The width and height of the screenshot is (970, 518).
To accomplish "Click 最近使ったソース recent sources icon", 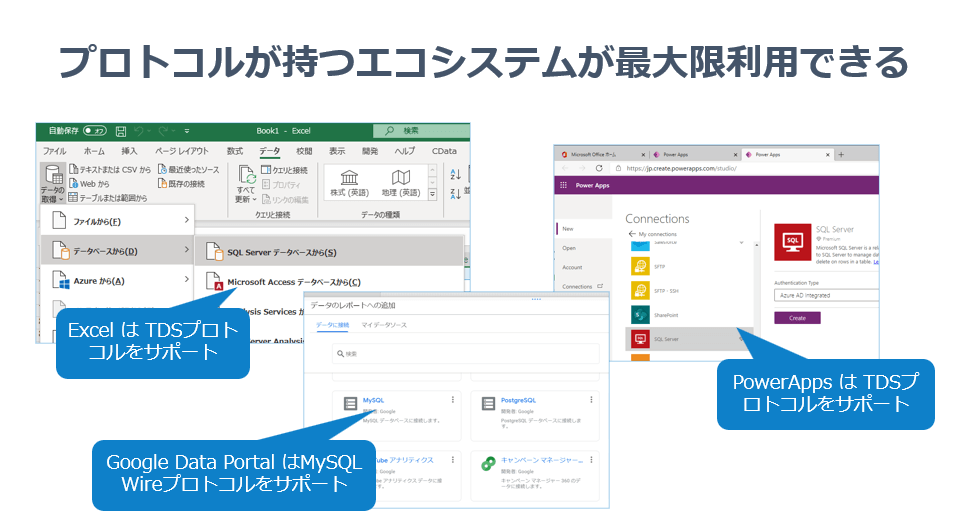I will coord(162,170).
